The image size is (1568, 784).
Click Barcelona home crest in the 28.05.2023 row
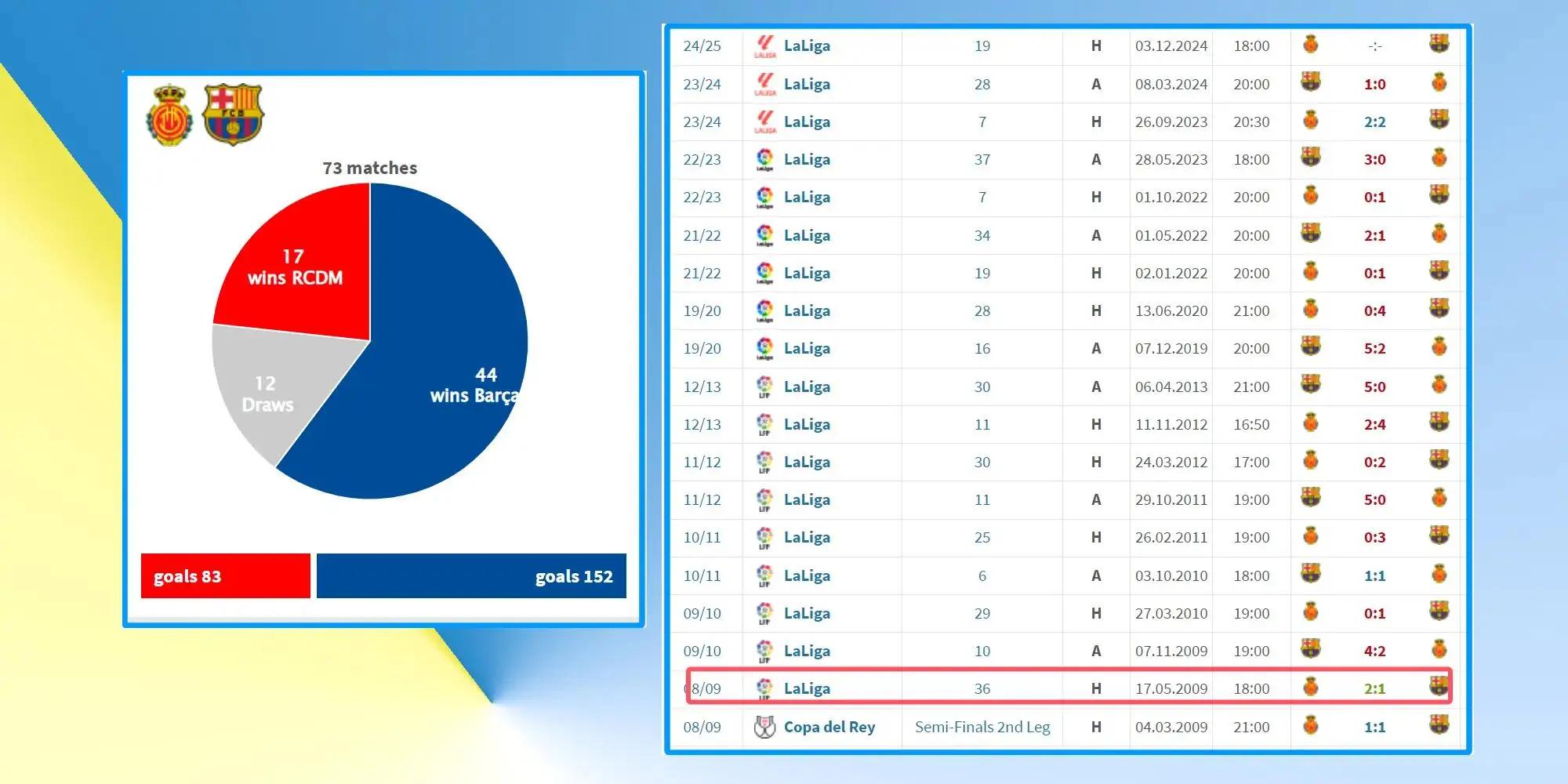(x=1310, y=157)
